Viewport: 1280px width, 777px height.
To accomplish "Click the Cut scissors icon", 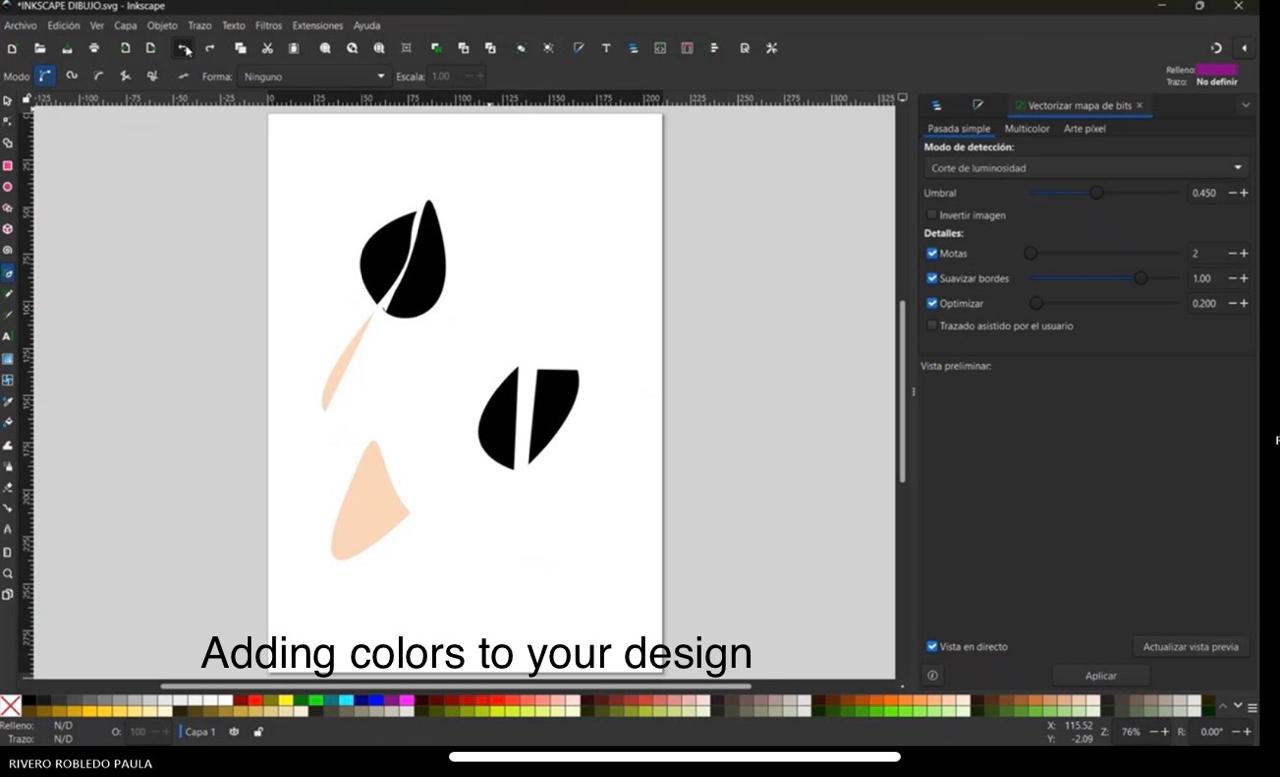I will coord(267,48).
